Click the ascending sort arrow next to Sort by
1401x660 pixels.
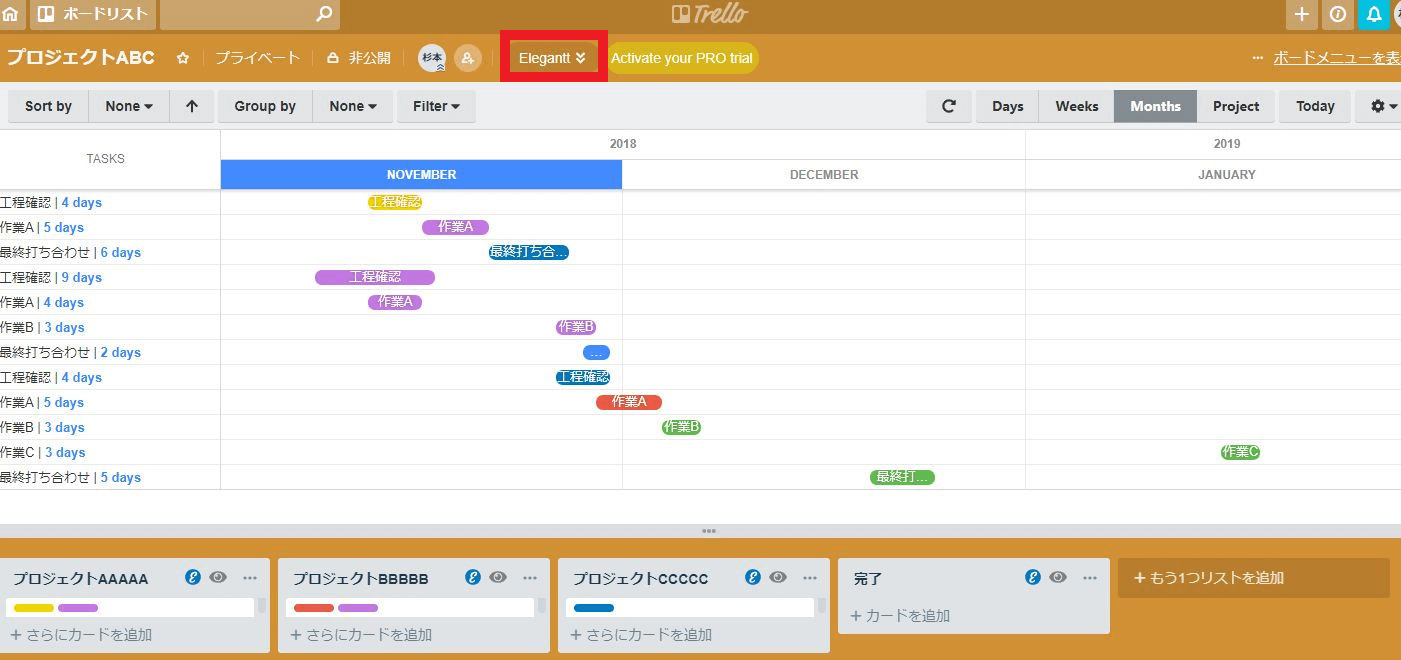191,106
